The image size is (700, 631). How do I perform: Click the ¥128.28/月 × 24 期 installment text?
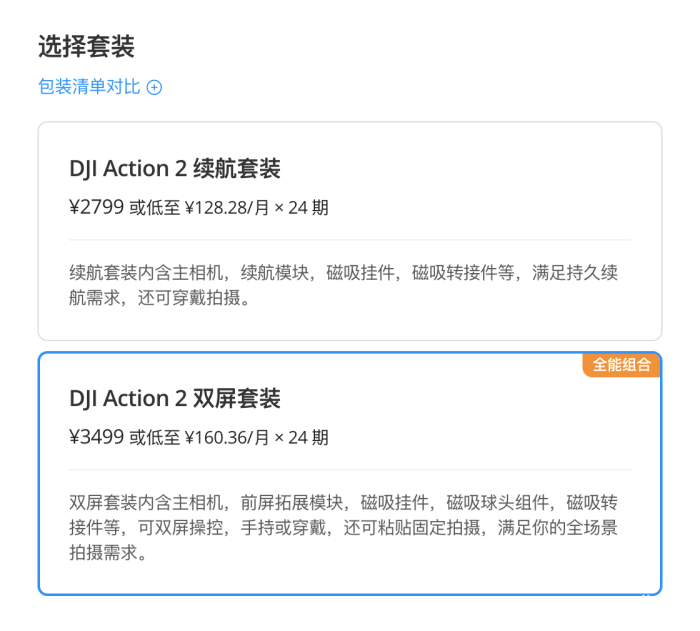pos(257,208)
